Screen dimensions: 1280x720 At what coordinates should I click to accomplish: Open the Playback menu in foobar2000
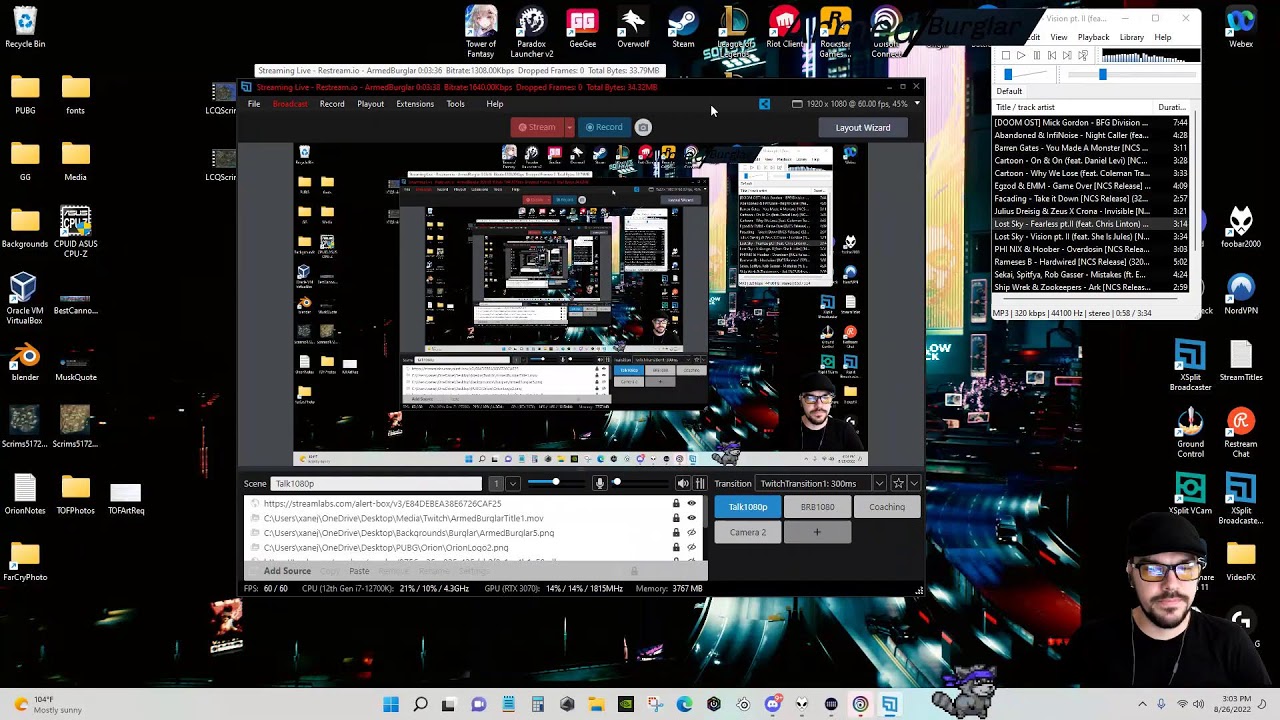coord(1093,38)
